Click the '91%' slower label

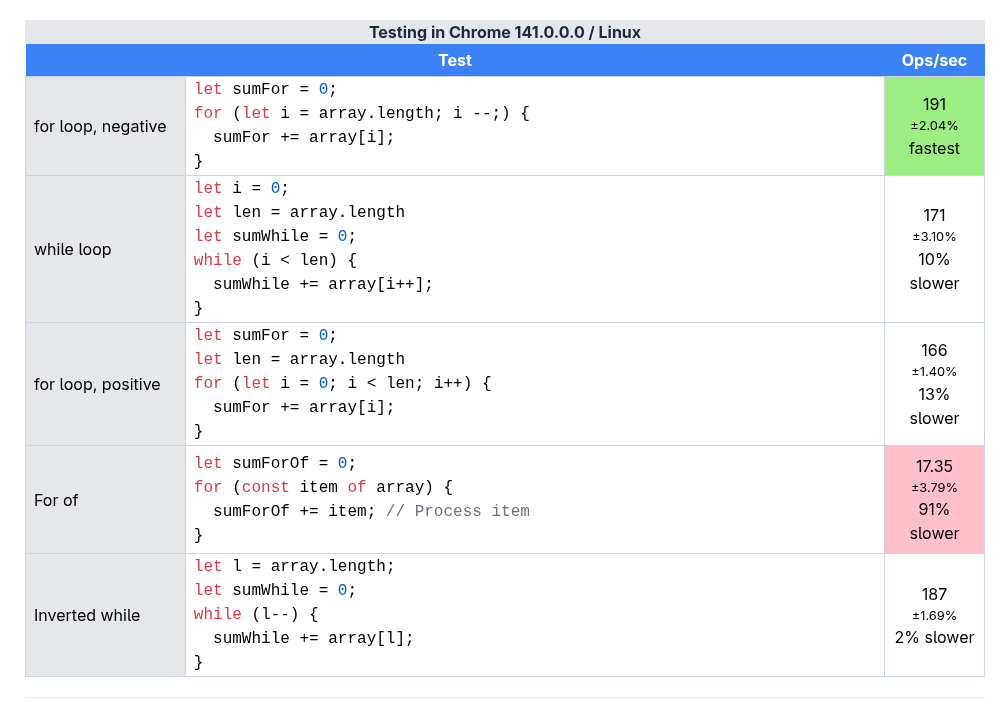934,509
